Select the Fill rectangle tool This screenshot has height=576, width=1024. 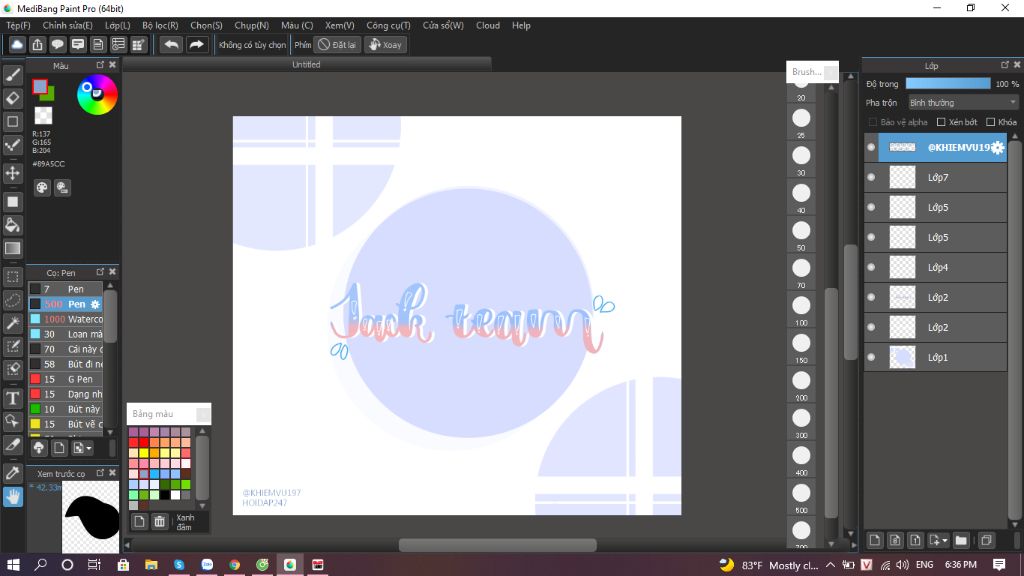[12, 202]
